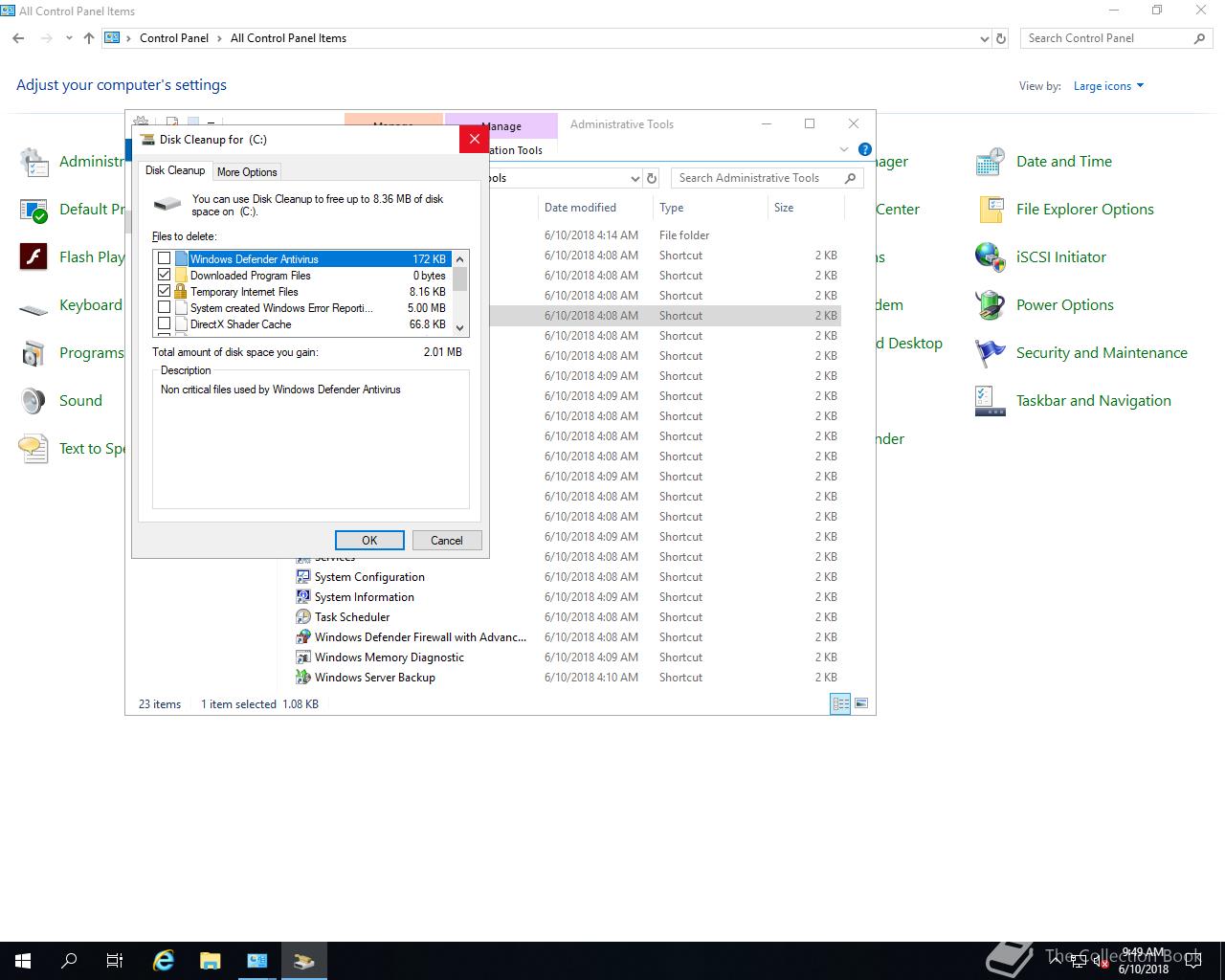Switch to the More Options tab
This screenshot has height=980, width=1225.
pyautogui.click(x=247, y=172)
